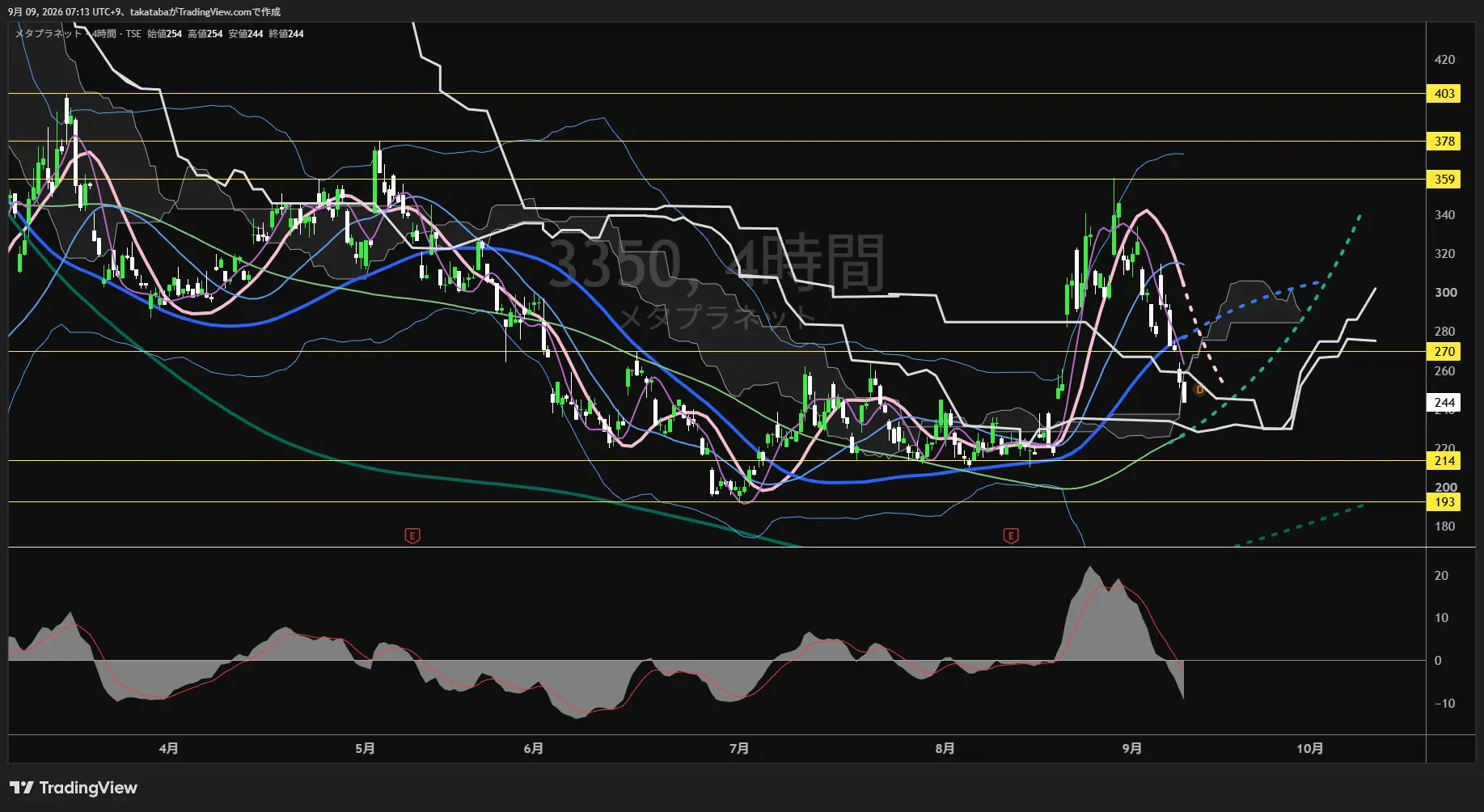This screenshot has width=1484, height=812.
Task: Click the 9月 time axis label
Action: click(1132, 749)
